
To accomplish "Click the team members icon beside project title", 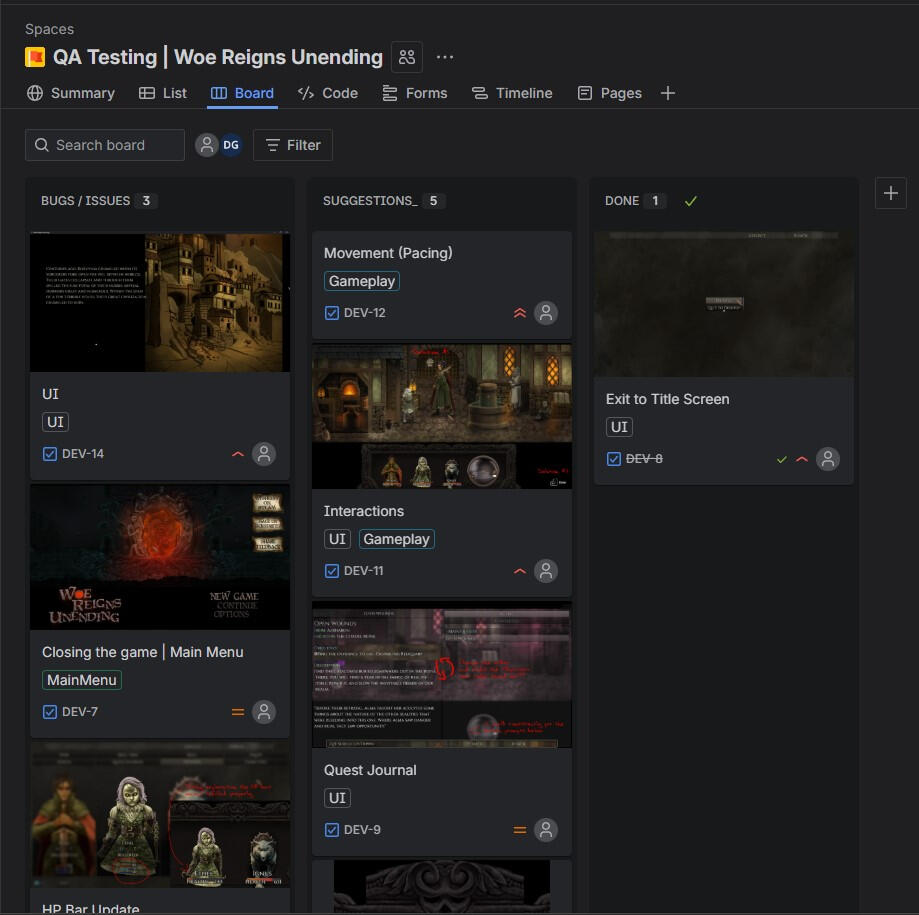I will (406, 57).
